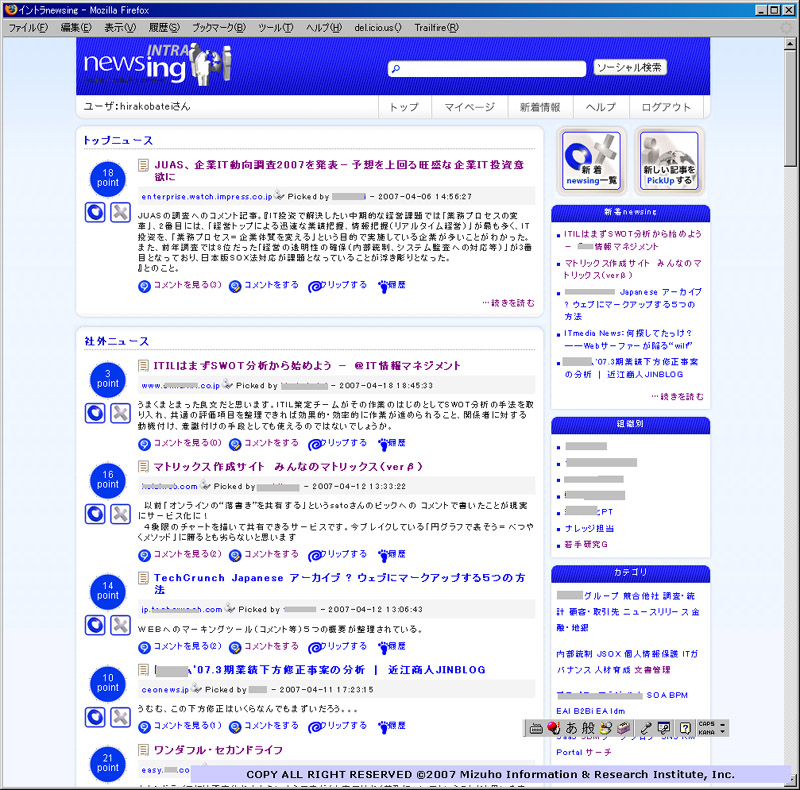Vote circle on the ITIL SWOT article
The width and height of the screenshot is (800, 790).
tap(95, 413)
